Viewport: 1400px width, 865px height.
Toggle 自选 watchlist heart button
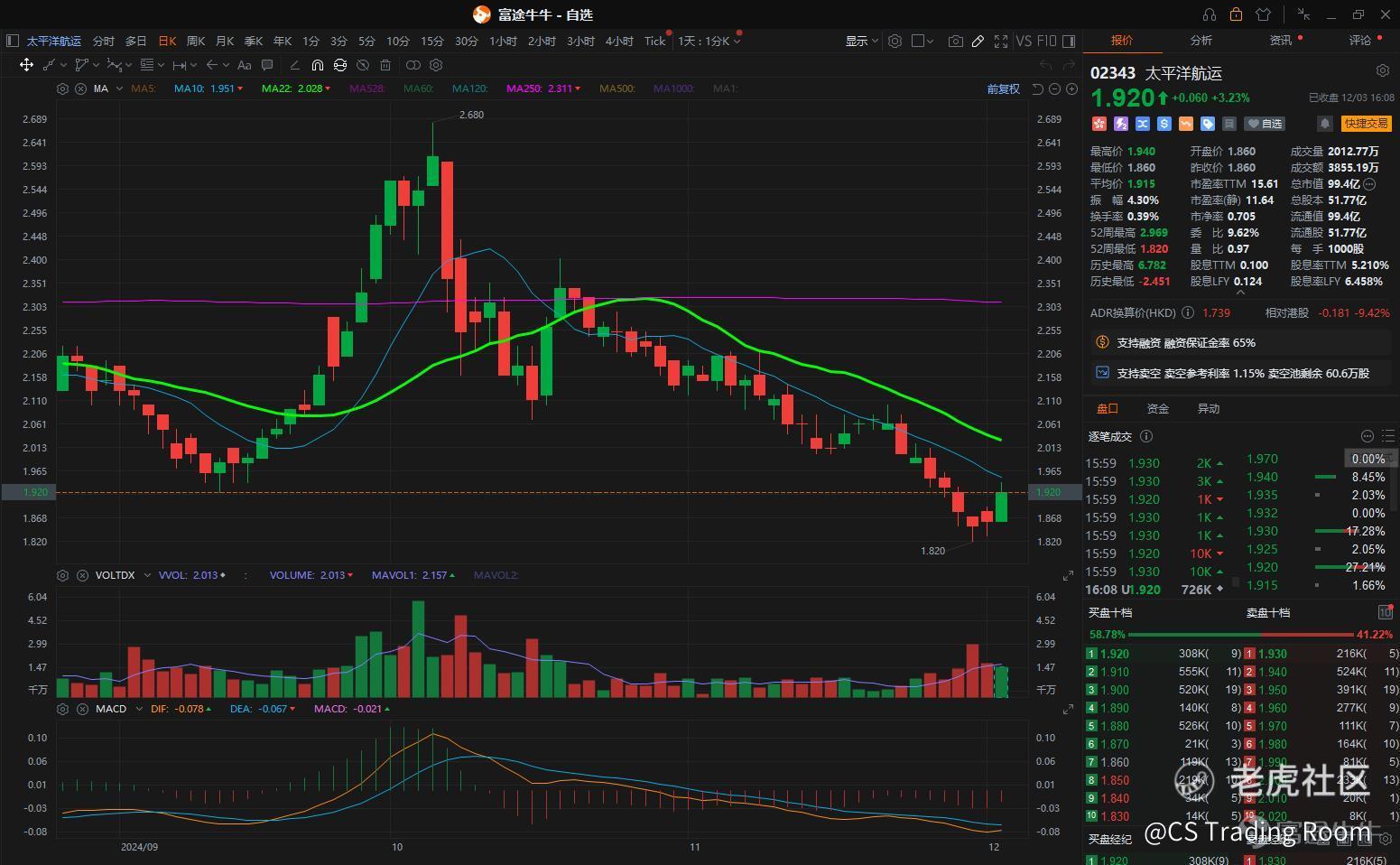pos(1265,124)
